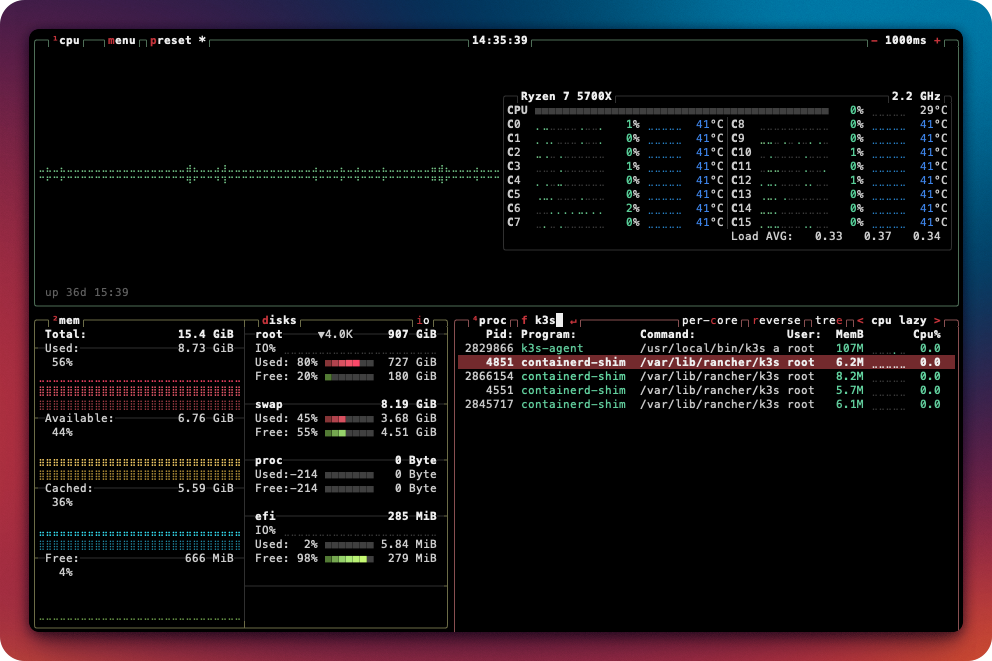This screenshot has height=661, width=992.
Task: Cycle to the next preset
Action: [178, 40]
